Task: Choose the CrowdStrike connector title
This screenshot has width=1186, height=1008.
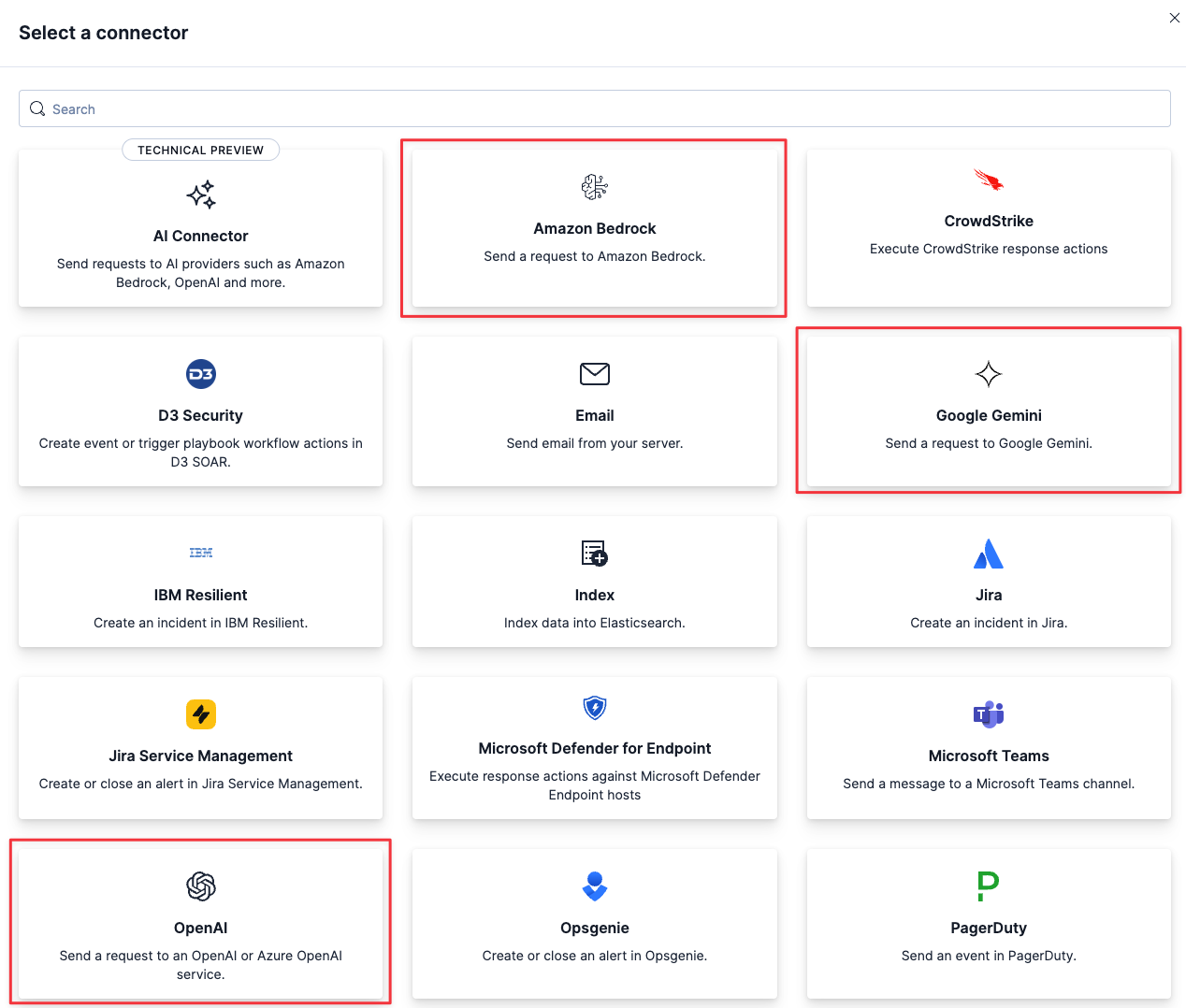Action: click(989, 221)
